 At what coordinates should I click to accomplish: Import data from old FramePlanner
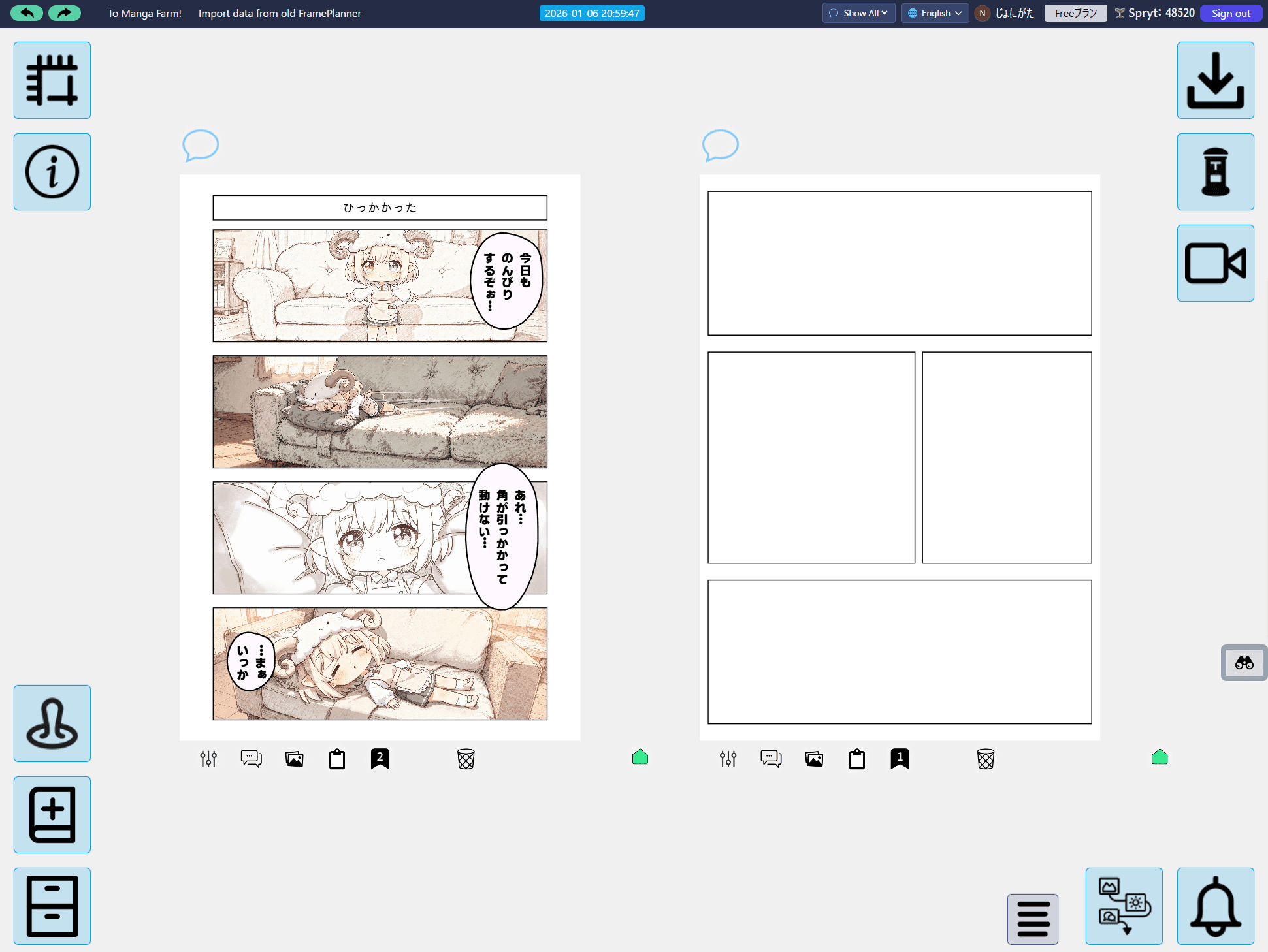(x=280, y=13)
